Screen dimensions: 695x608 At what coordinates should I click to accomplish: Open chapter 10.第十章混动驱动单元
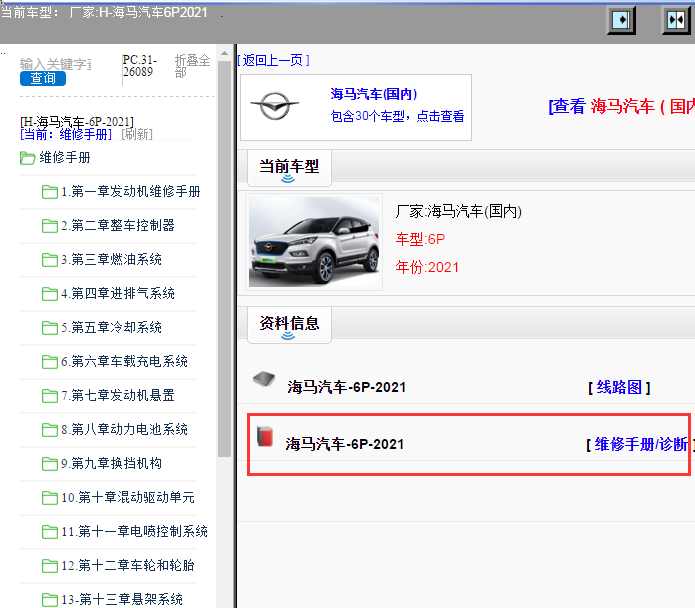tap(128, 498)
